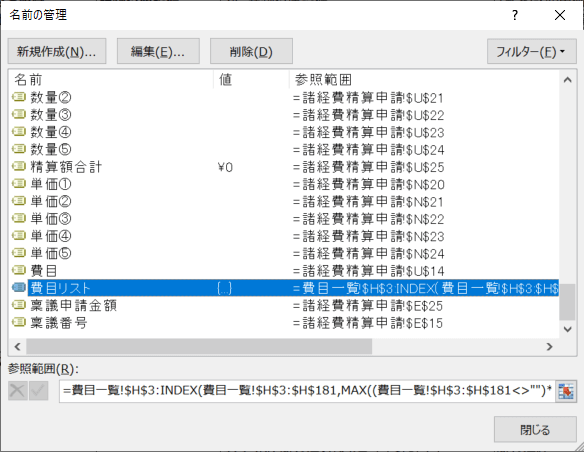Viewport: 584px width, 452px height.
Task: Select the 稟議申請金額 name row
Action: point(284,305)
